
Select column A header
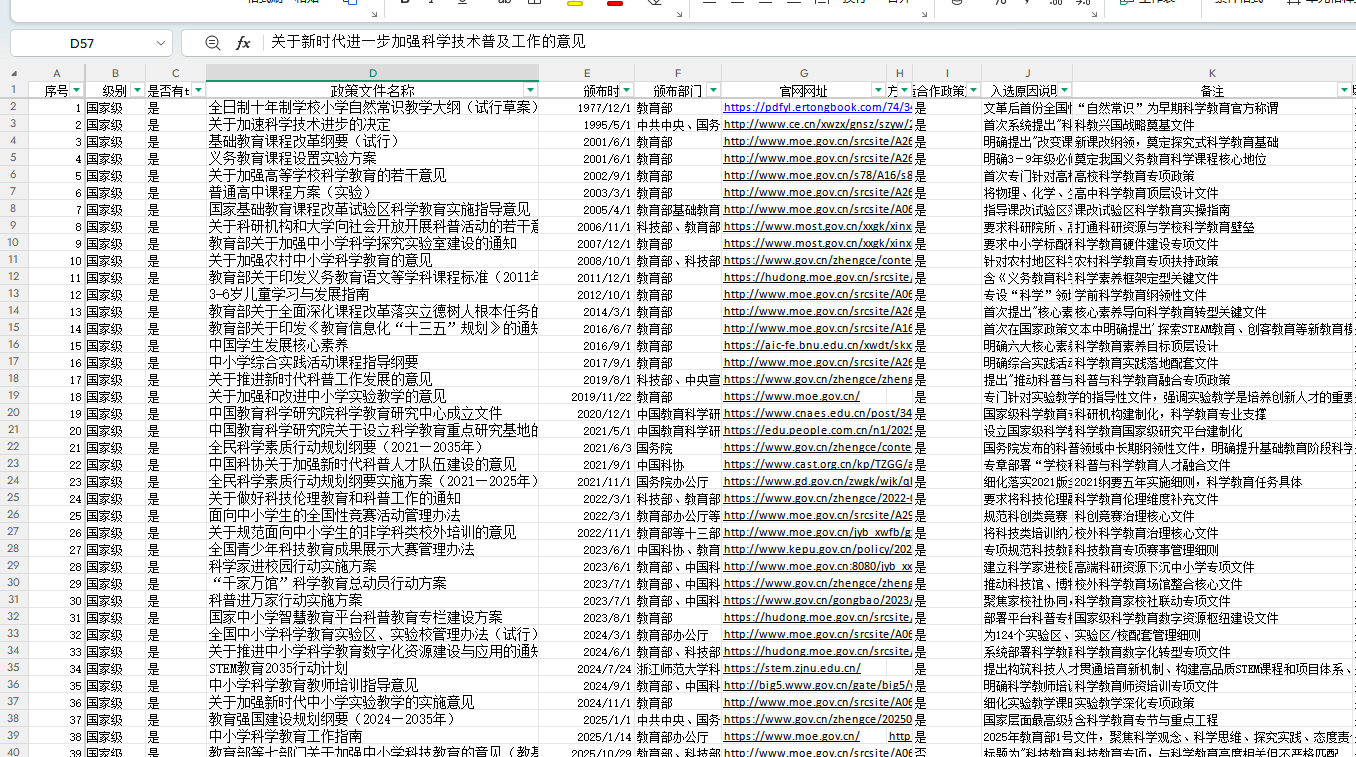coord(56,73)
